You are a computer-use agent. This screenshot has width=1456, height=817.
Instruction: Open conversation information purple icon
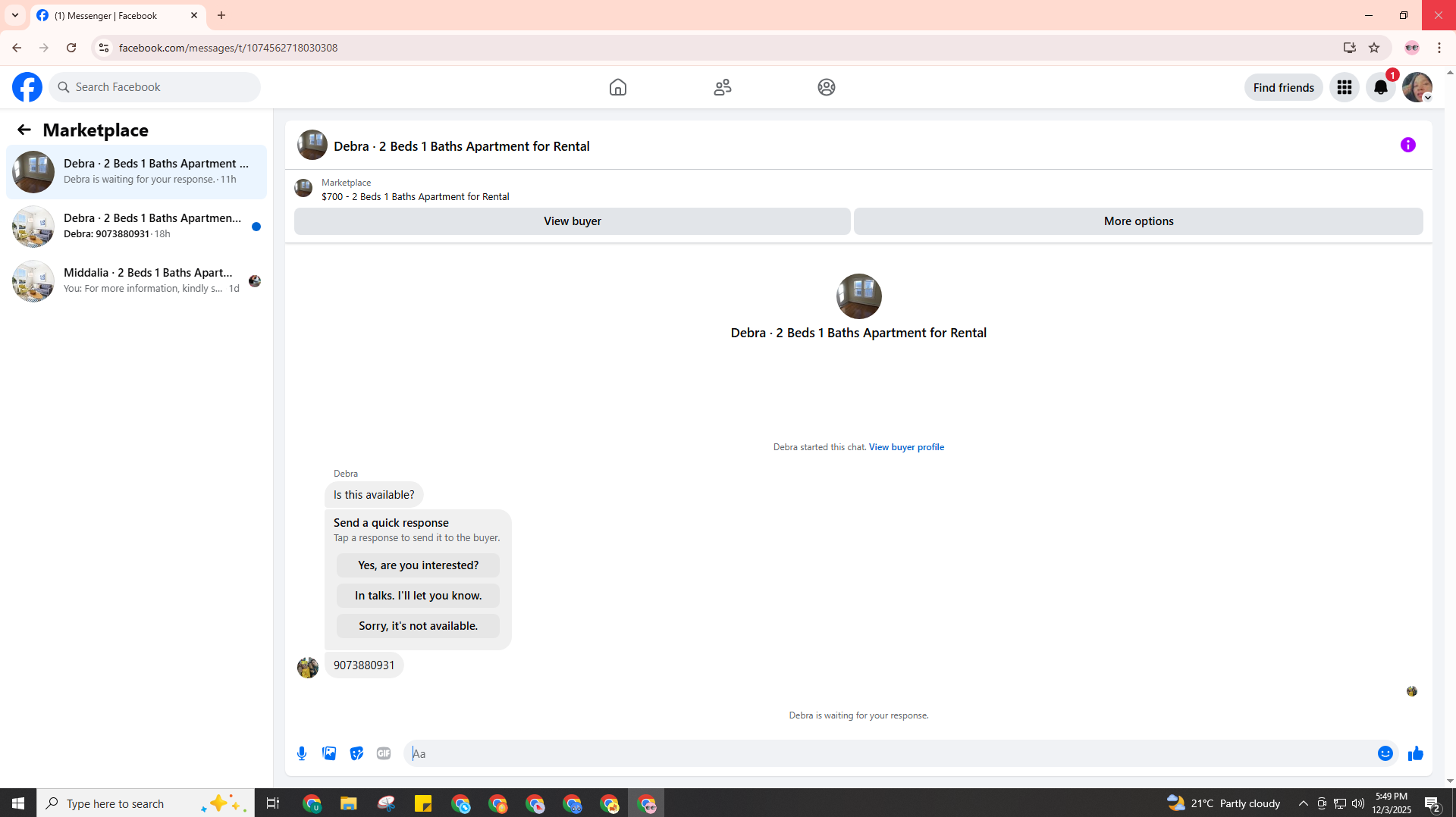(x=1408, y=145)
